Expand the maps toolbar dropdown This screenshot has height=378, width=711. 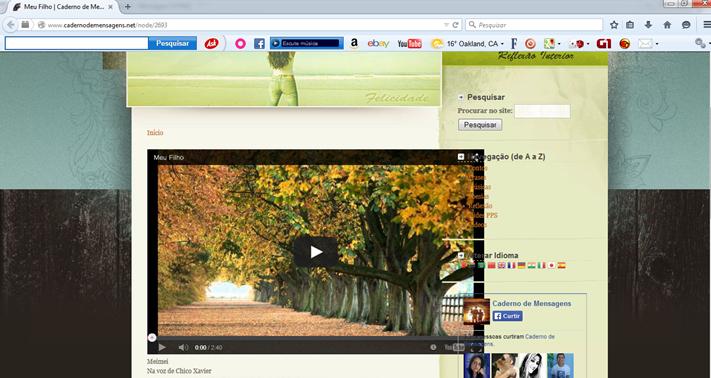click(560, 44)
